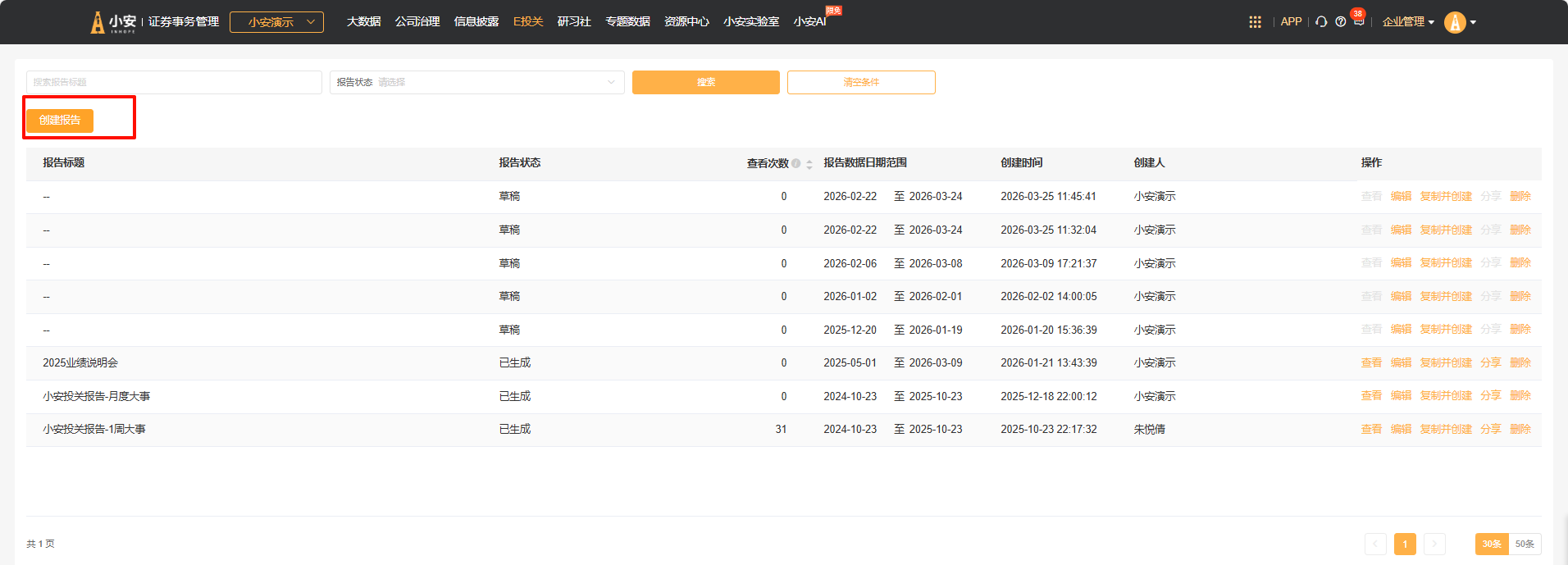The width and height of the screenshot is (1568, 565).
Task: Copy and create from 2026-03-25 11:32:04 draft
Action: coord(1446,230)
